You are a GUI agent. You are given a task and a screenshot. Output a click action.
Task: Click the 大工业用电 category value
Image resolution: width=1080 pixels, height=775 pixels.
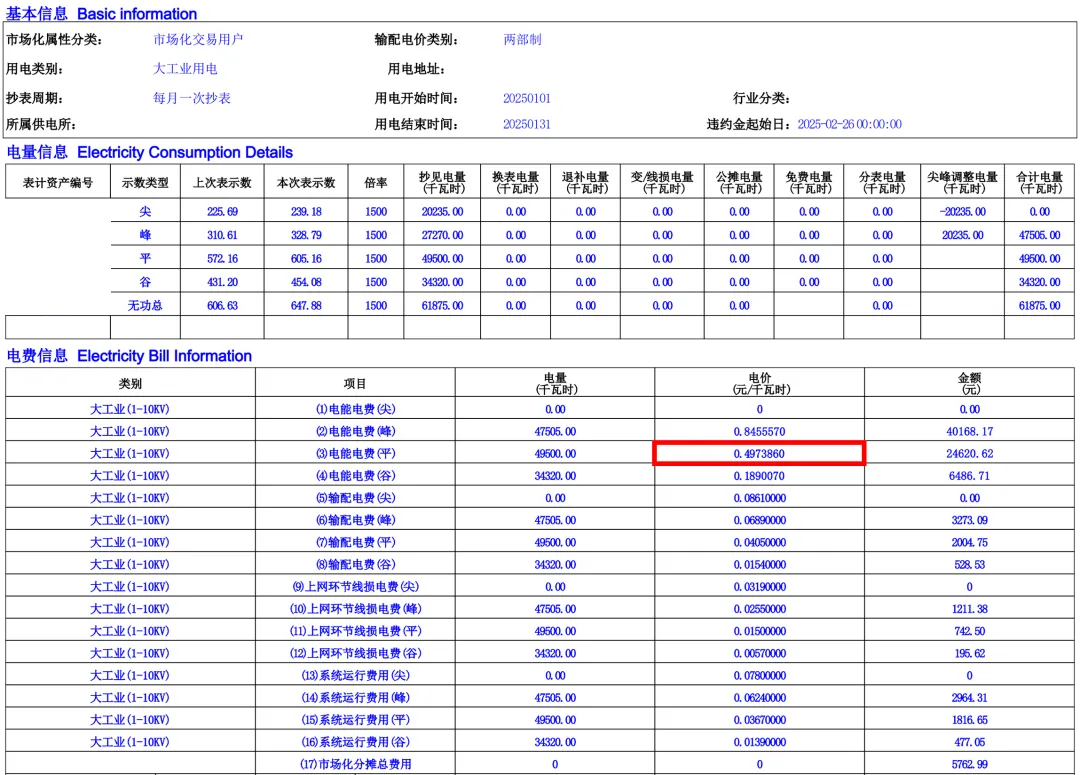pos(185,69)
